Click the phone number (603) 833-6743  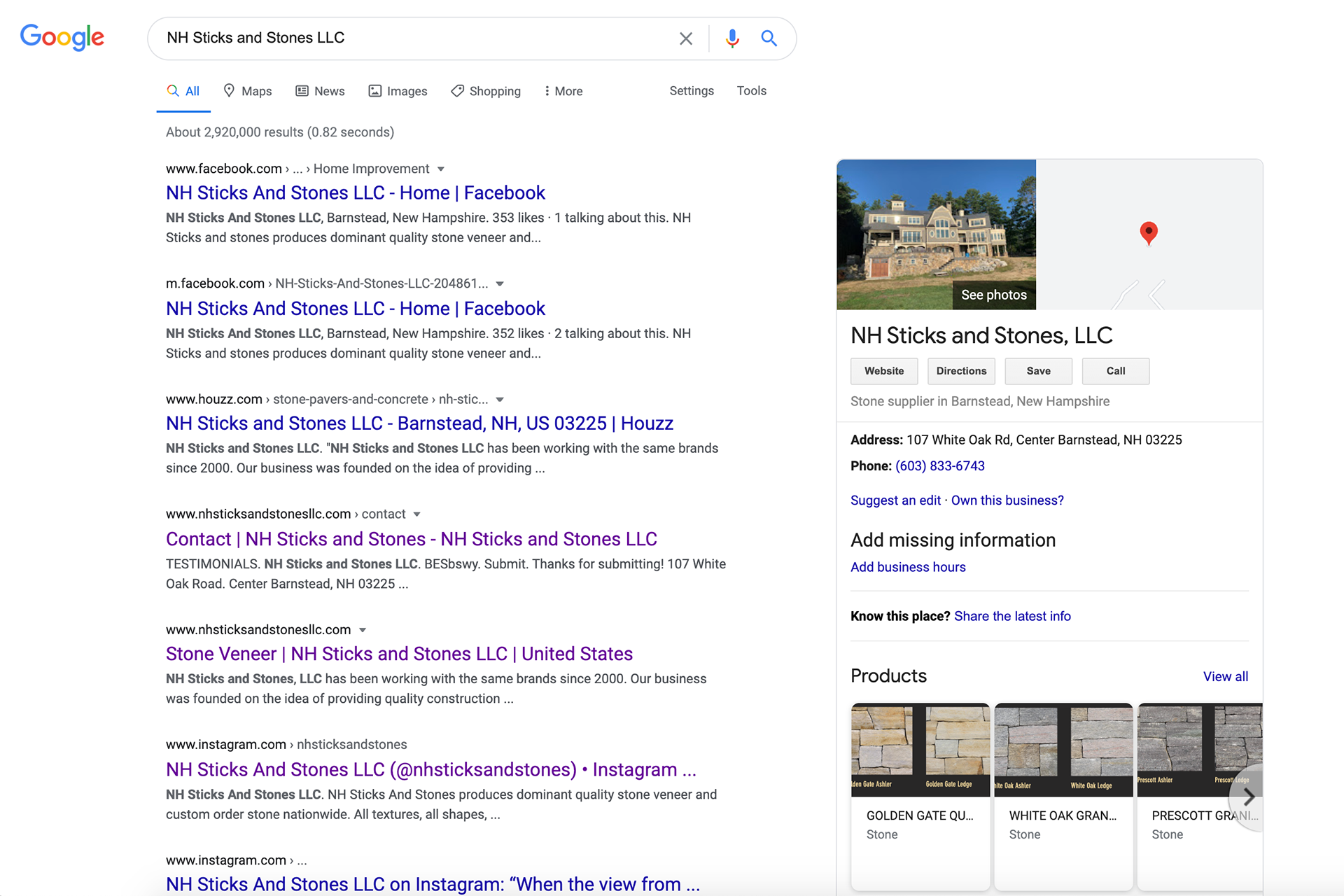click(939, 466)
